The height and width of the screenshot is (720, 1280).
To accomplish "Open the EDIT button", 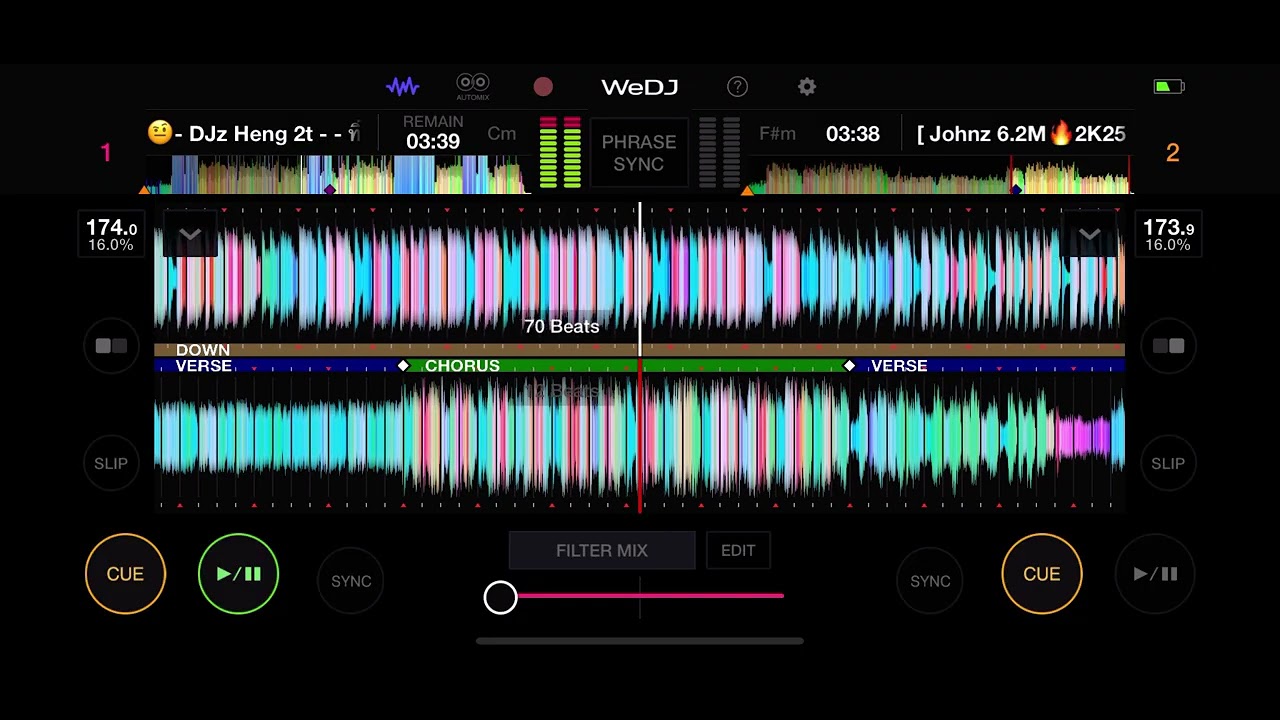I will click(738, 551).
